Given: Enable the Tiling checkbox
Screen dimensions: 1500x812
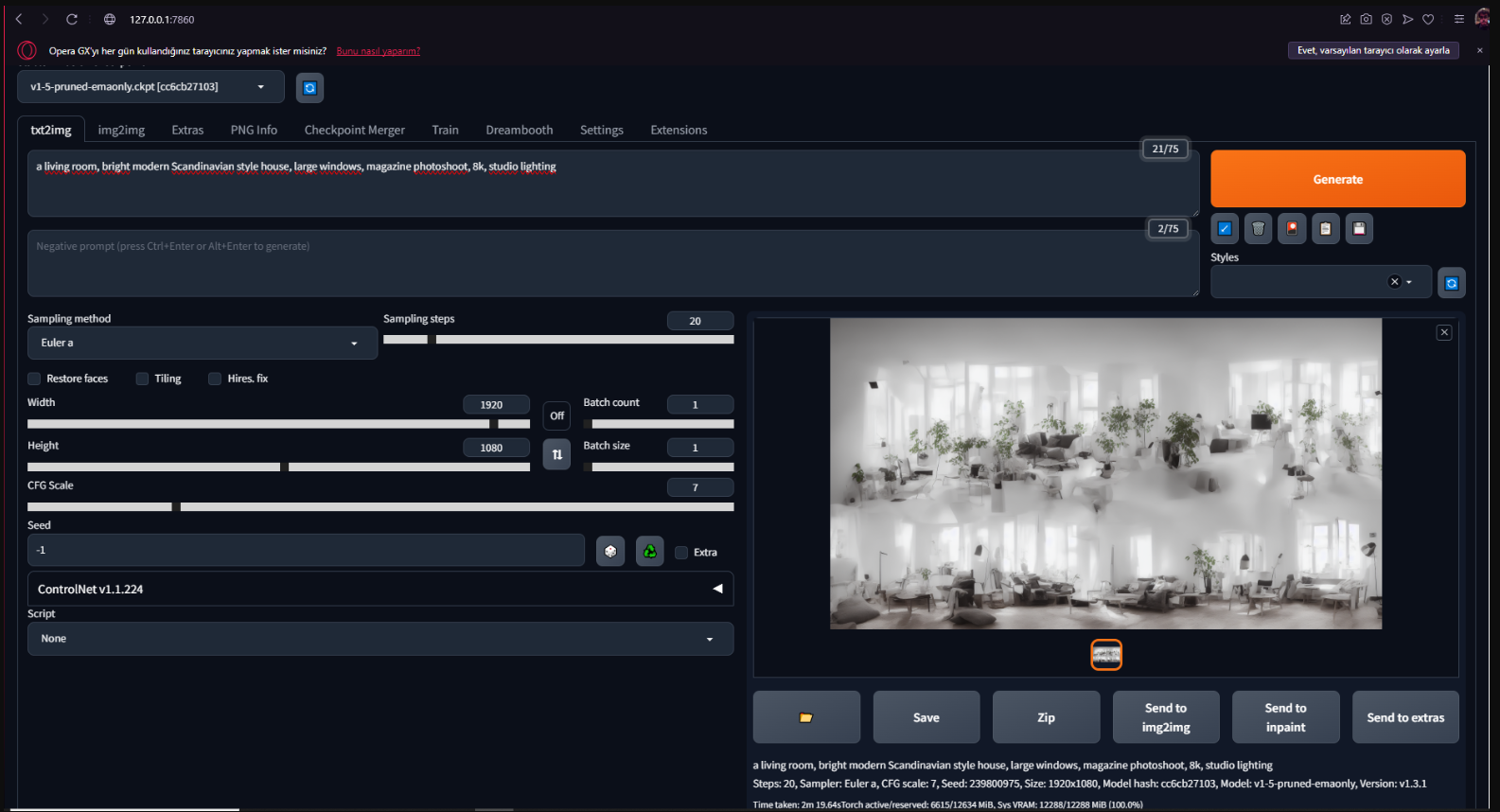Looking at the screenshot, I should point(142,379).
